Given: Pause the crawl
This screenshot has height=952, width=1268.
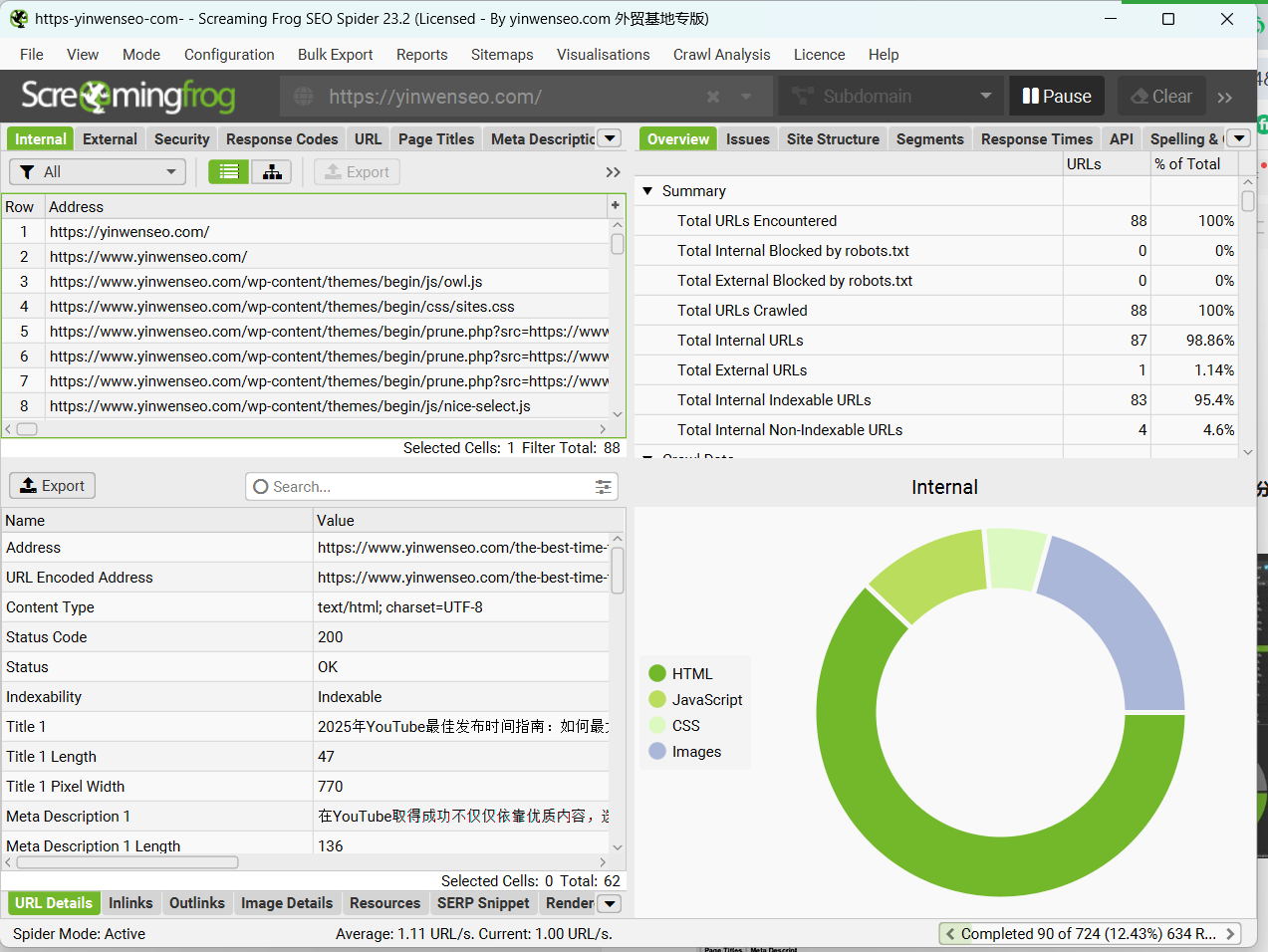Looking at the screenshot, I should tap(1057, 97).
